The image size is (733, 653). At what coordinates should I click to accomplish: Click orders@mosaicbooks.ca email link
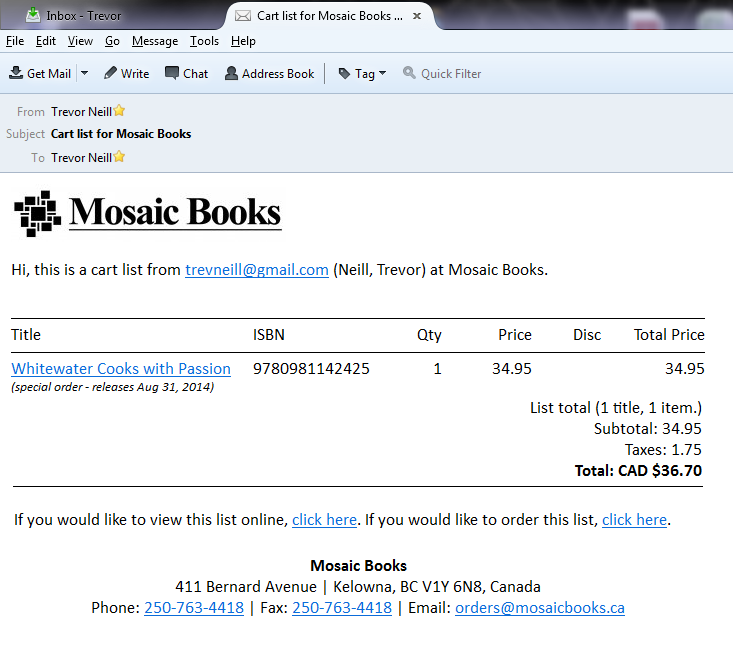tap(539, 608)
